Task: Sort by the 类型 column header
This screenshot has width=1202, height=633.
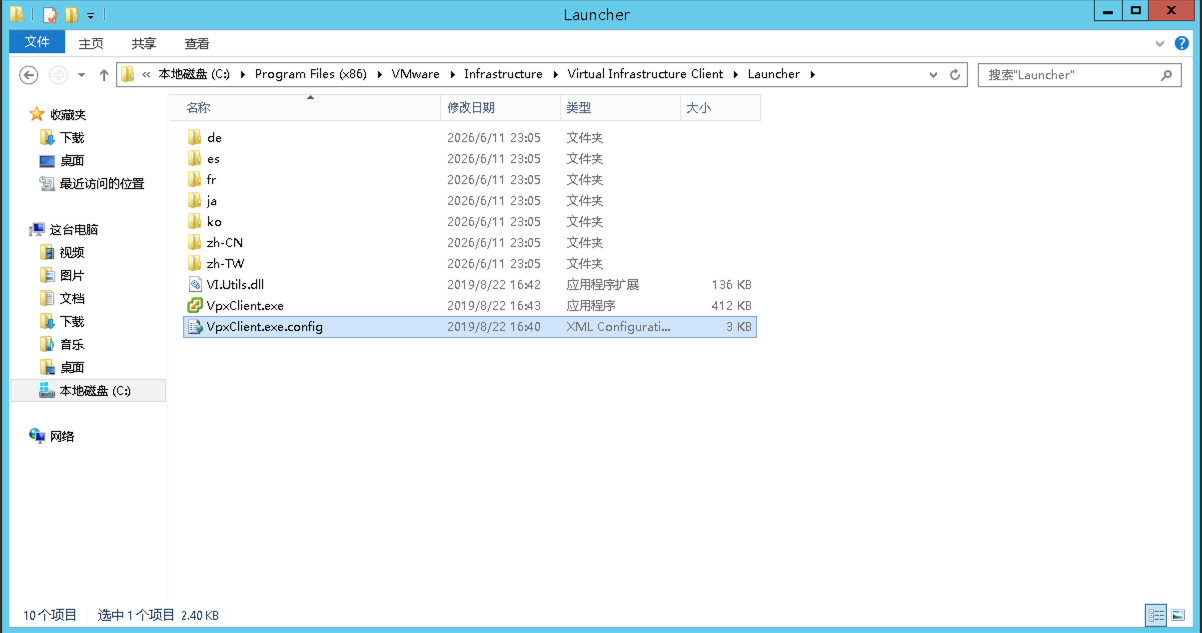Action: (620, 107)
